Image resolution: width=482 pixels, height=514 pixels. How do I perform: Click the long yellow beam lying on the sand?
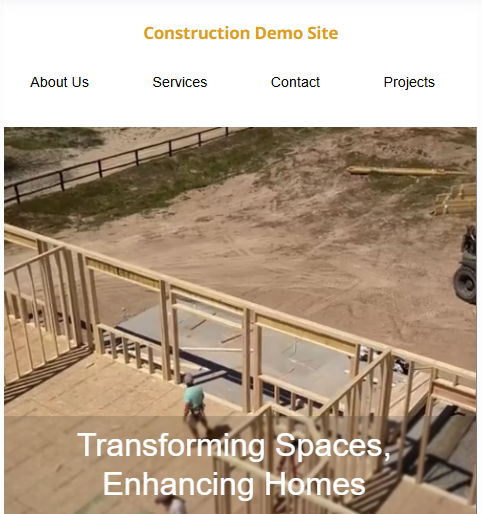tap(405, 171)
